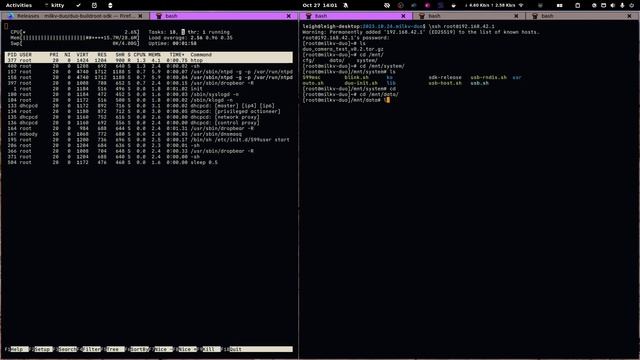Sort htop by the PID column header
The height and width of the screenshot is (360, 640).
[x=12, y=55]
